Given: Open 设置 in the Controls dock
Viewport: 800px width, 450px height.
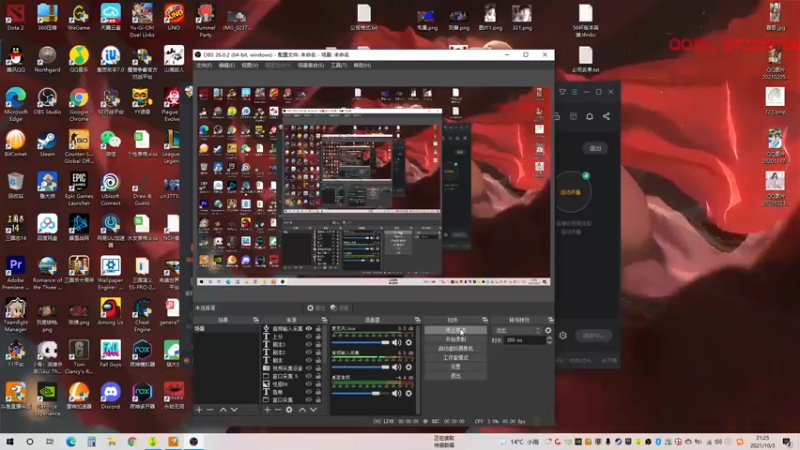Looking at the screenshot, I should click(456, 367).
